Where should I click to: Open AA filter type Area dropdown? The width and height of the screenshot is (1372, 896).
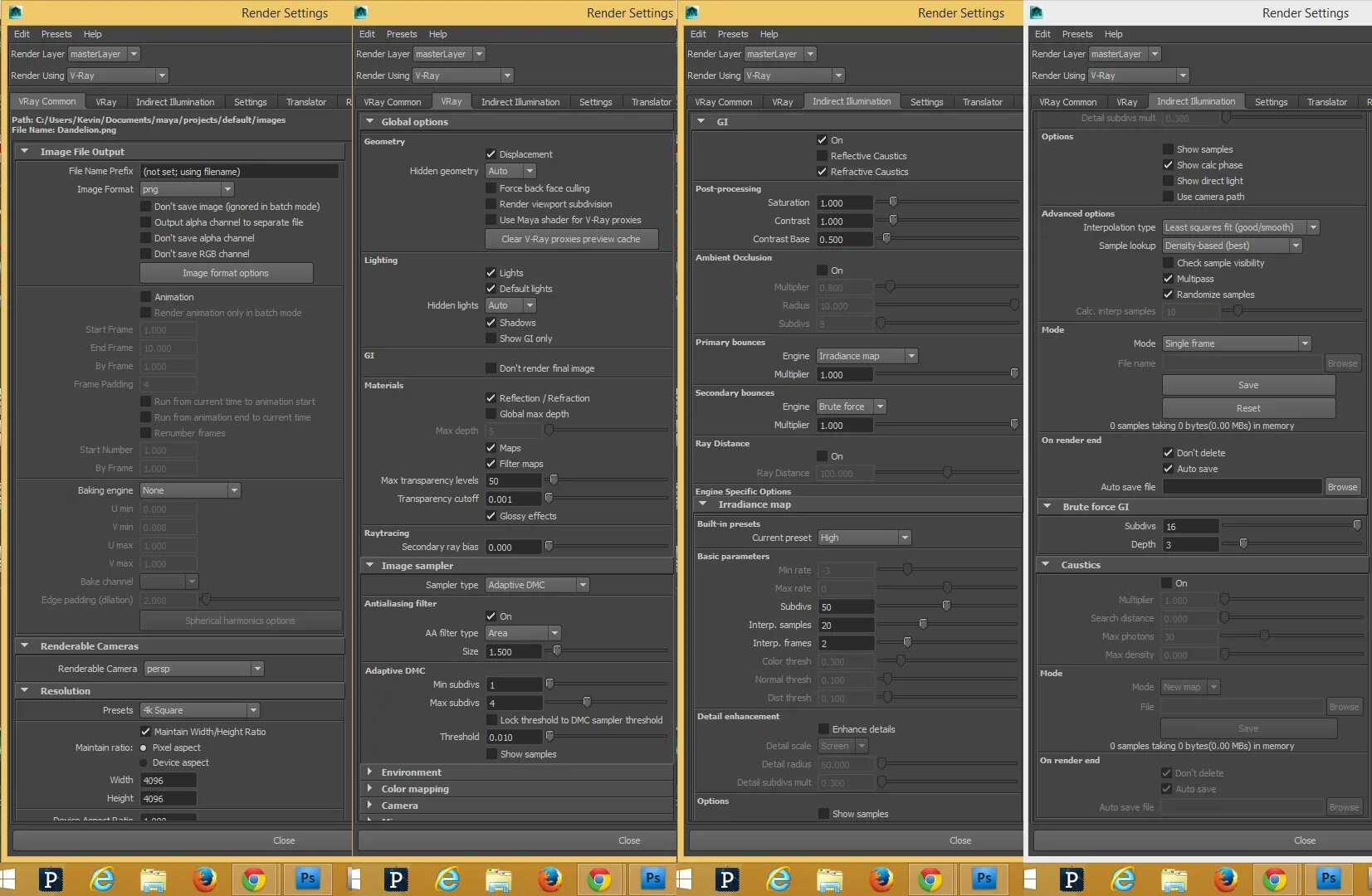pyautogui.click(x=523, y=633)
